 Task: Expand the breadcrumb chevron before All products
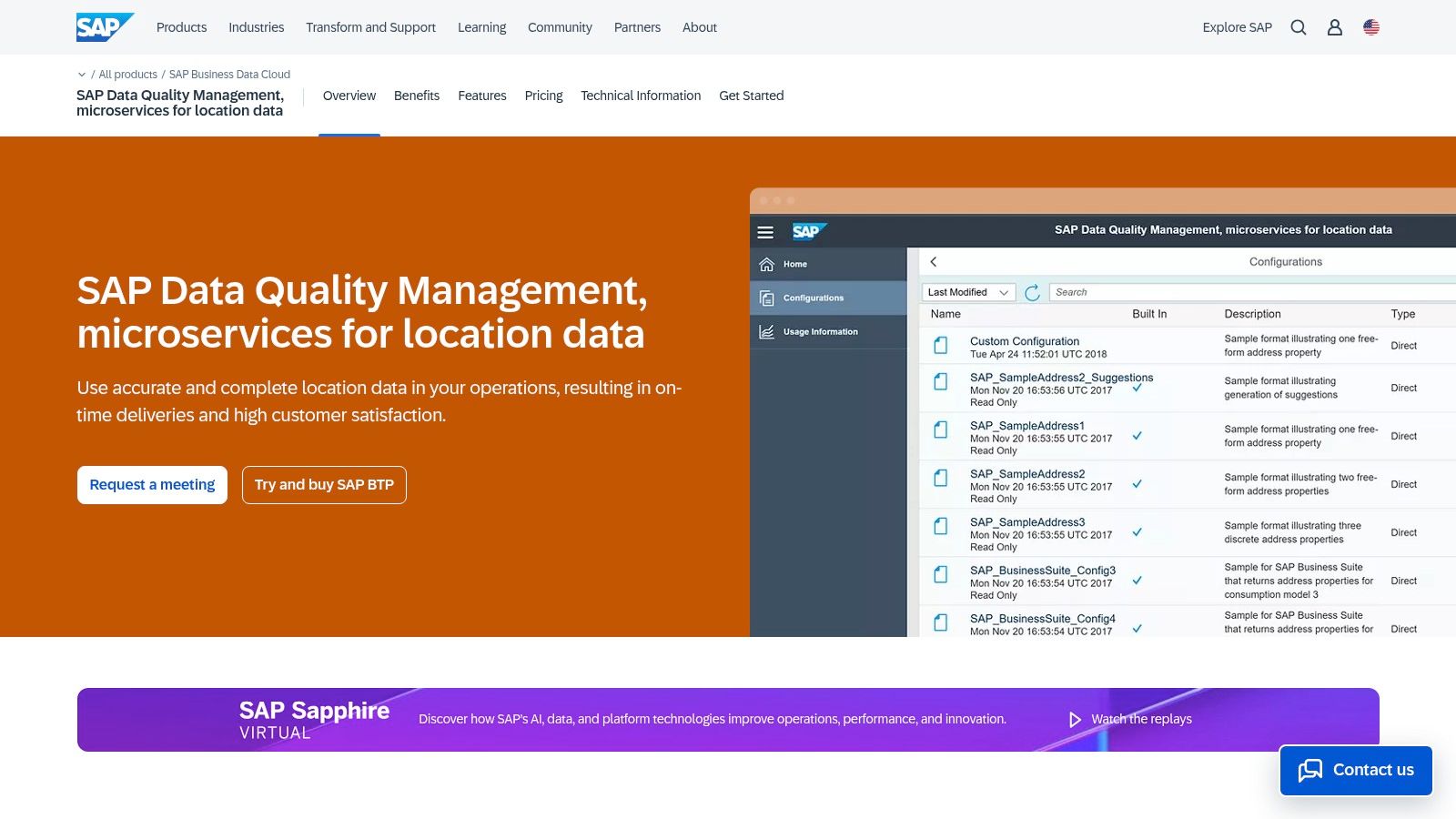click(x=82, y=75)
